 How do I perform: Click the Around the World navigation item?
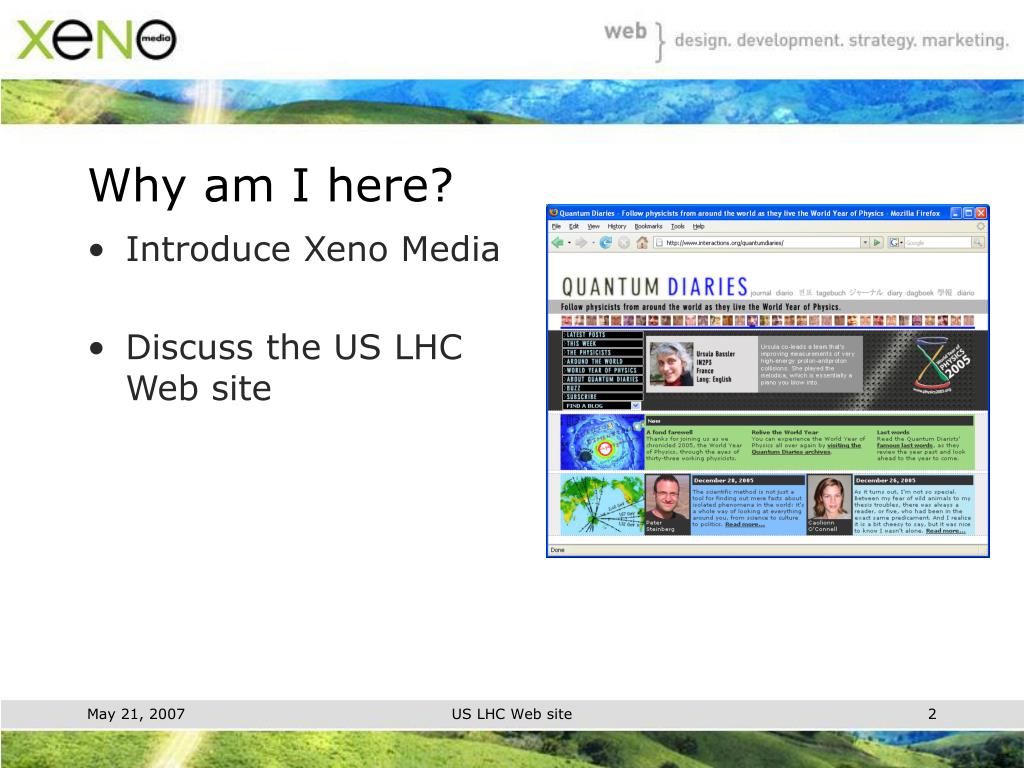click(x=603, y=361)
